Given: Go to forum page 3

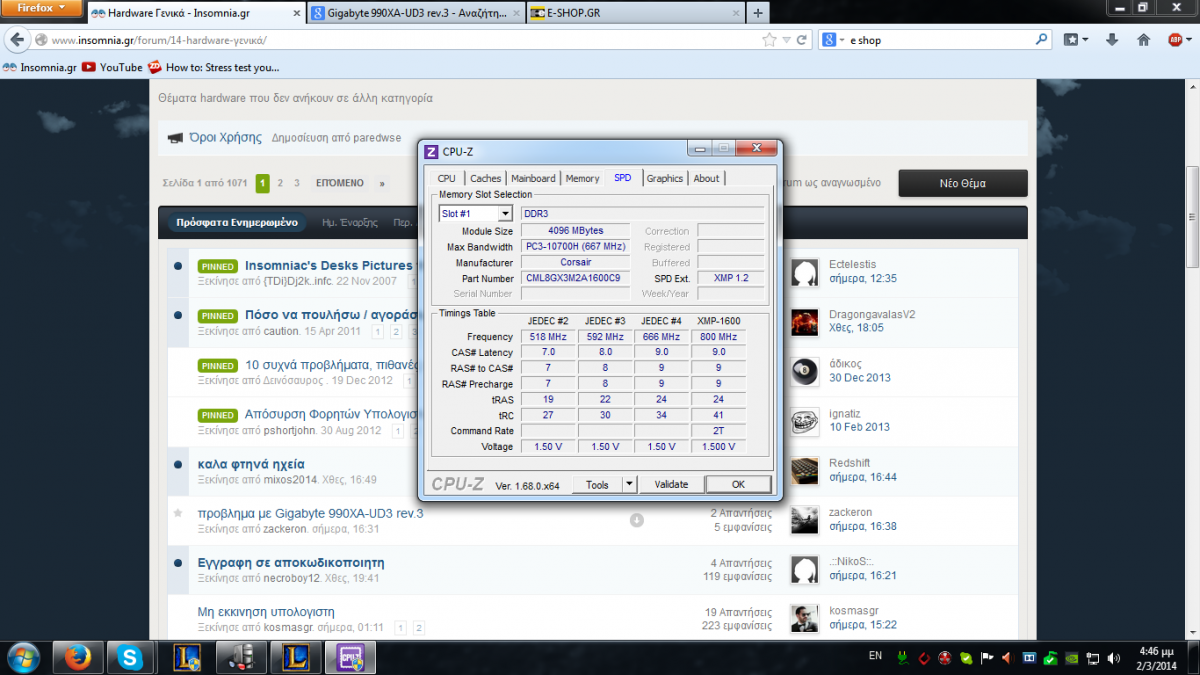Looking at the screenshot, I should (297, 184).
